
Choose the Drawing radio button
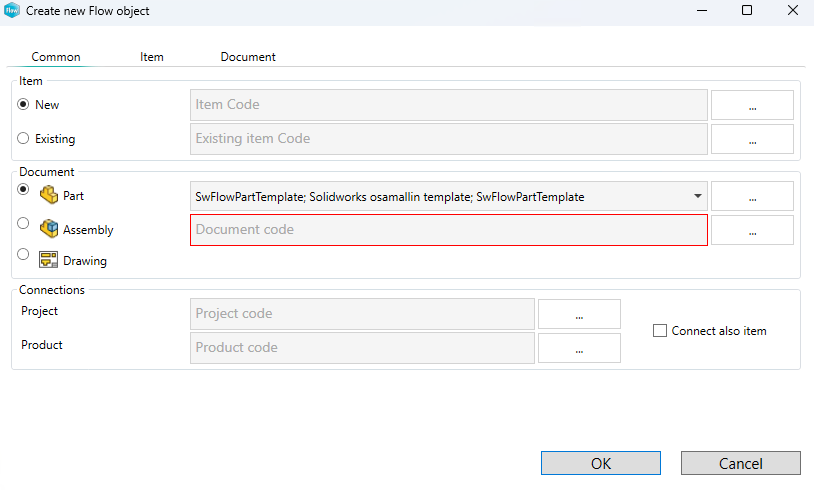pos(24,255)
